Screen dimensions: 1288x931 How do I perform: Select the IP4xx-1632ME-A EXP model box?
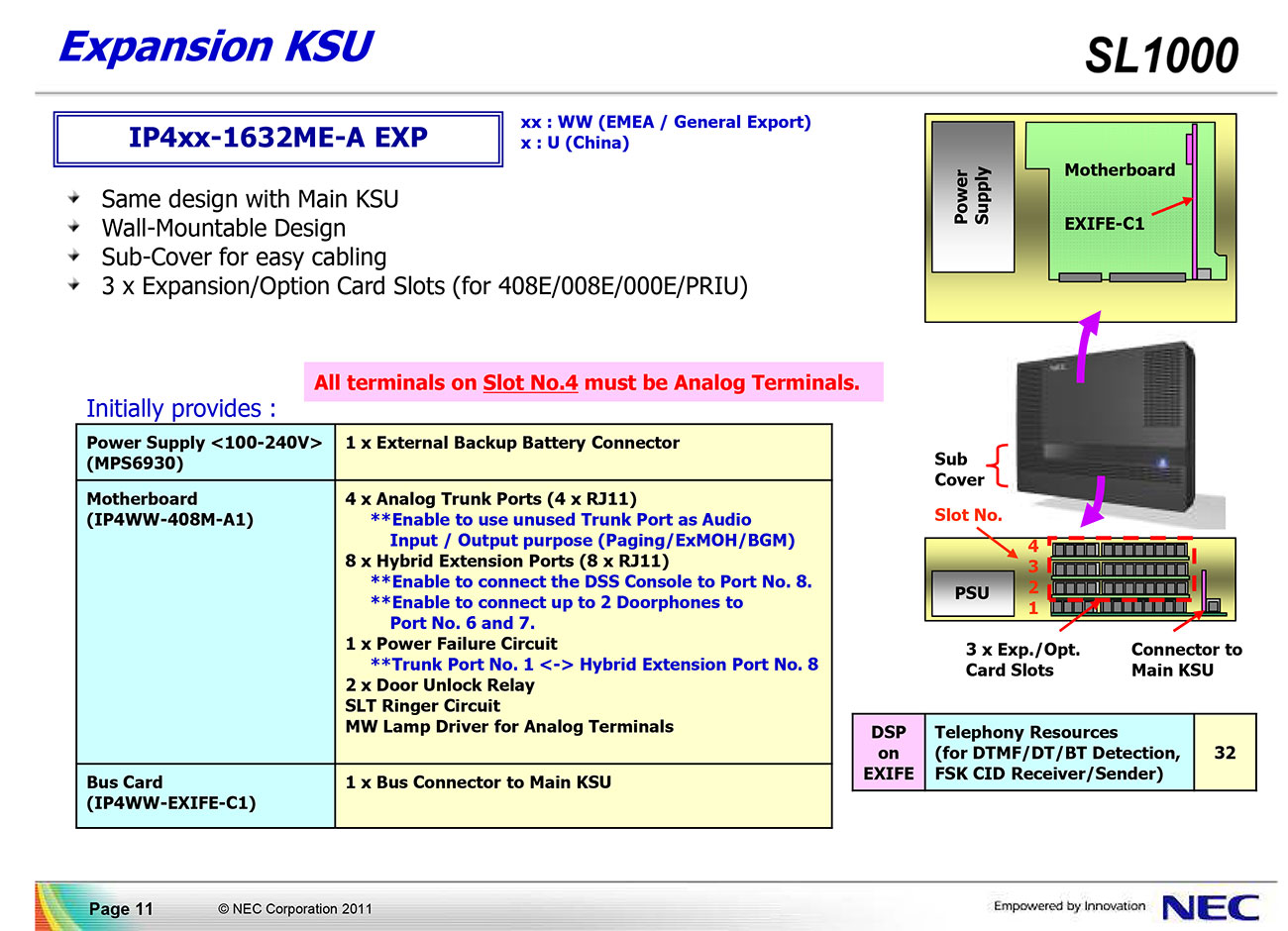click(x=277, y=139)
